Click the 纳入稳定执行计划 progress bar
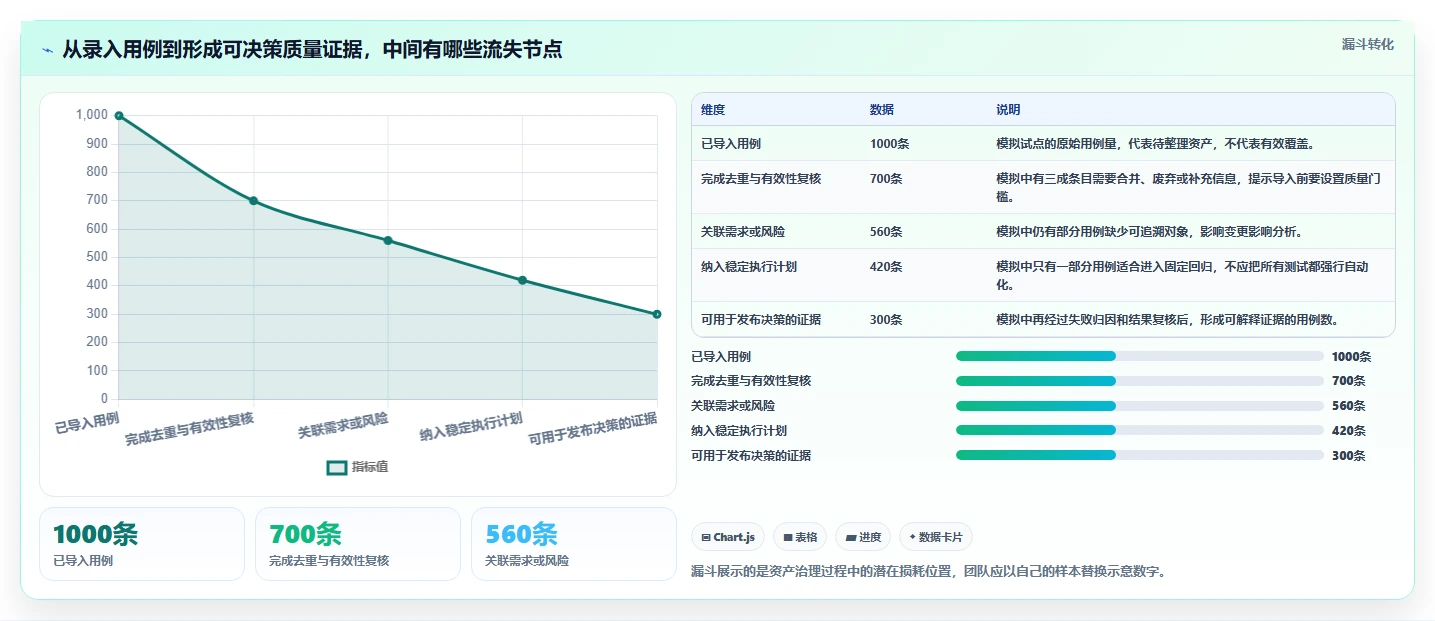 (x=1140, y=431)
